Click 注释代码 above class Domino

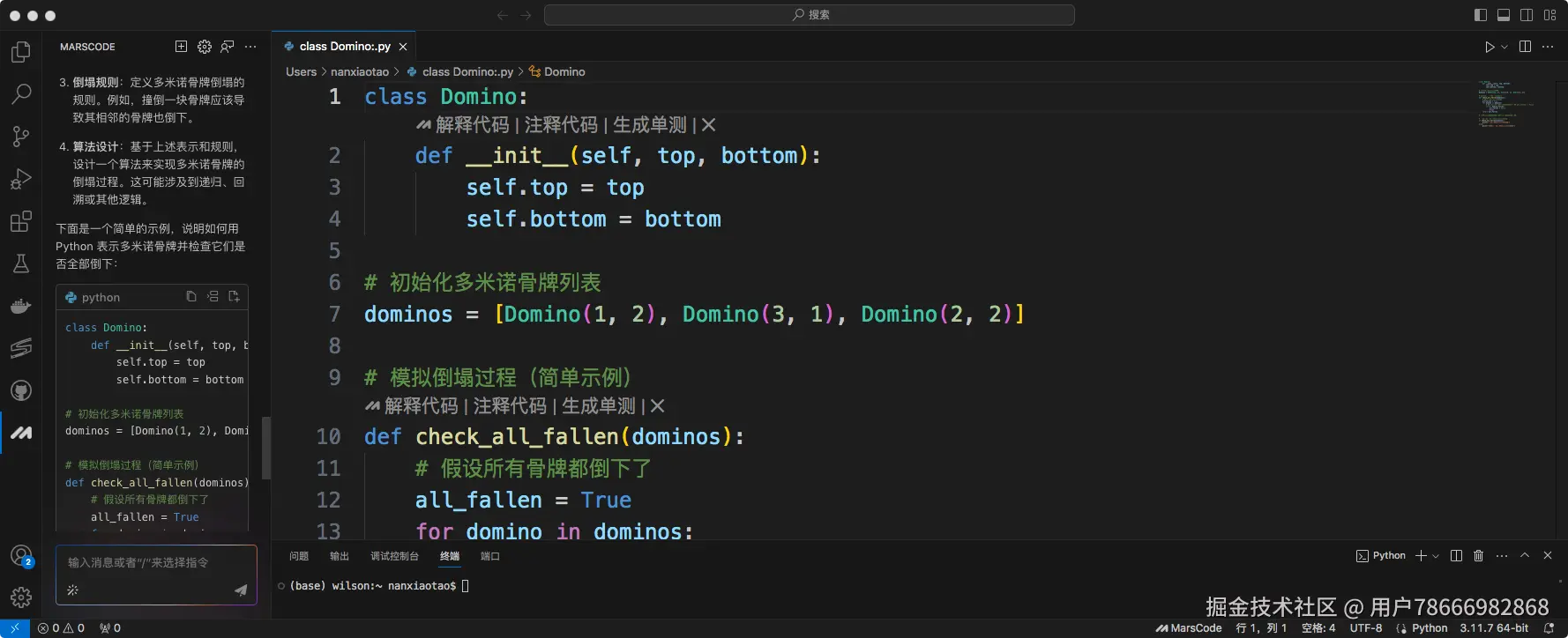(x=561, y=125)
